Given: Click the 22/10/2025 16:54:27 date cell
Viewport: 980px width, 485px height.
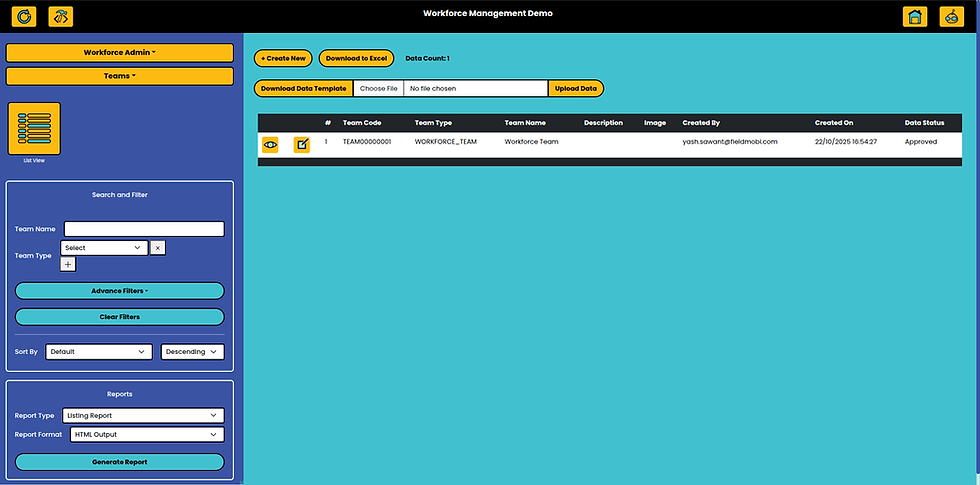Looking at the screenshot, I should (x=846, y=142).
